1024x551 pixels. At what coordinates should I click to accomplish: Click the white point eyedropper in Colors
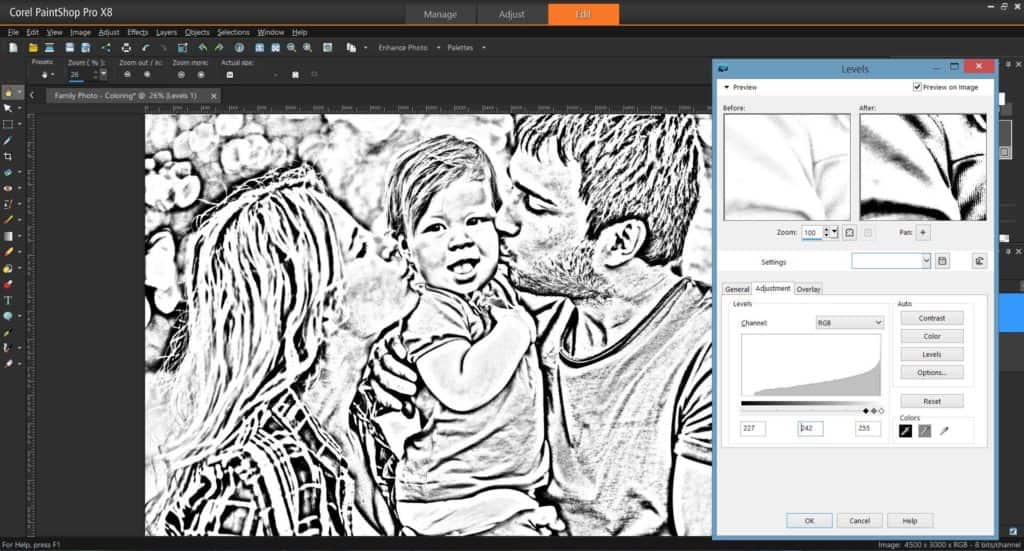pos(943,431)
